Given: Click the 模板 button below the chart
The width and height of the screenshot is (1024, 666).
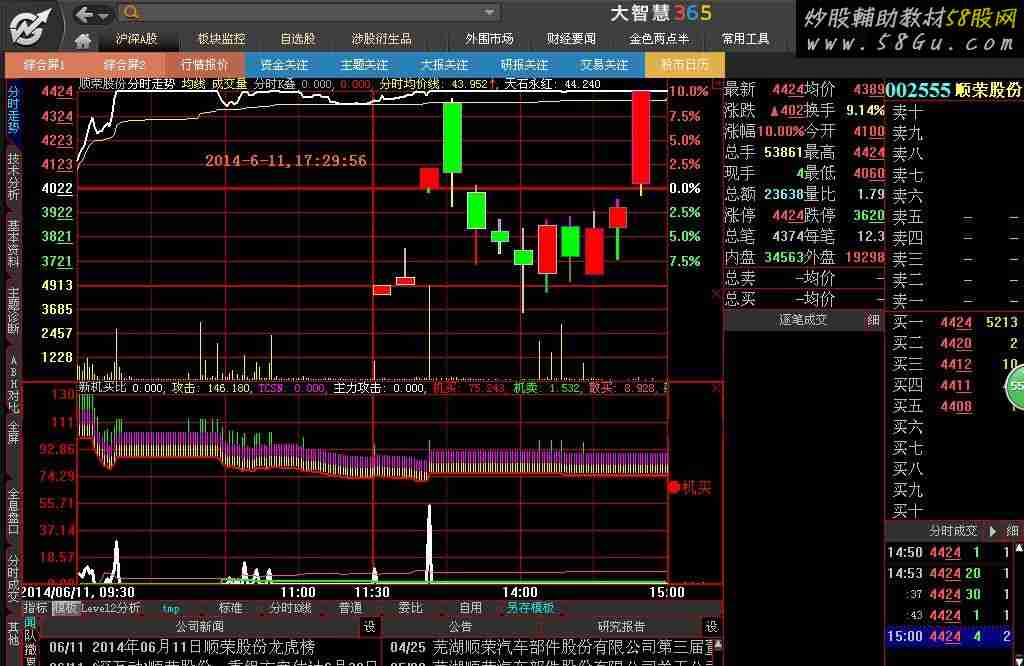Looking at the screenshot, I should coord(65,608).
